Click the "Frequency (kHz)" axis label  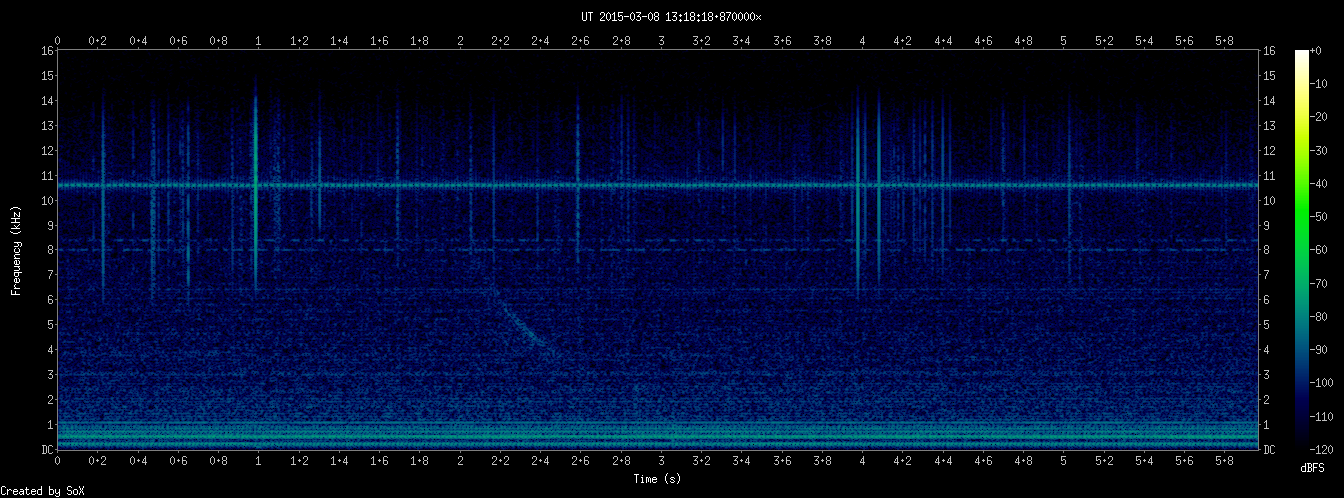pyautogui.click(x=16, y=249)
